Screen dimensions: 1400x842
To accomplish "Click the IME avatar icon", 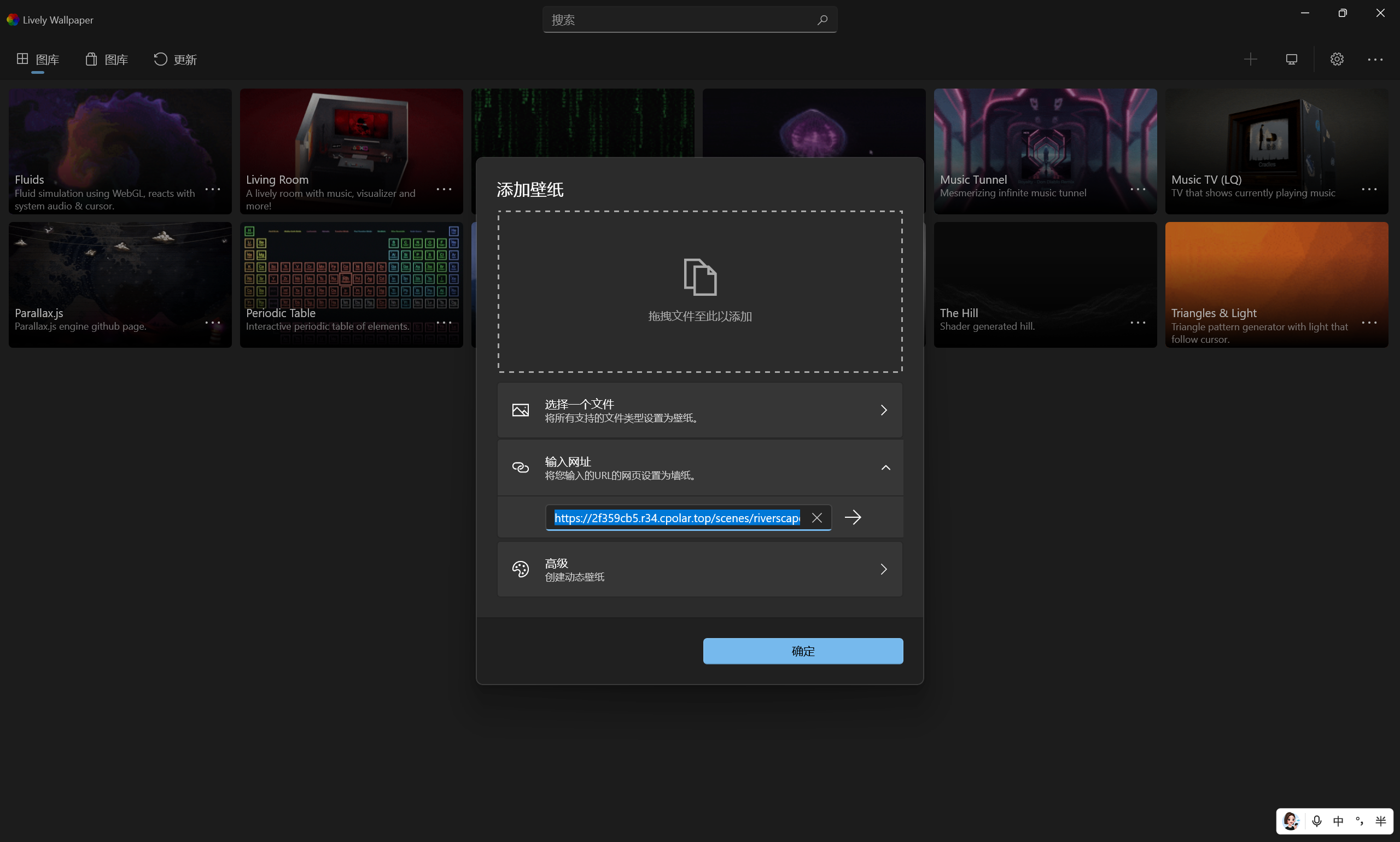I will 1291,821.
